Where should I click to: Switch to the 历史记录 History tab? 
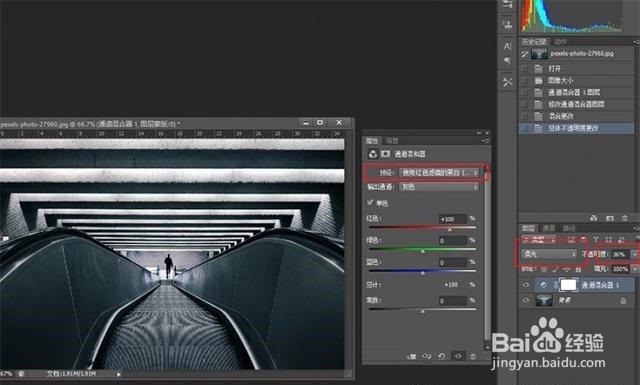pyautogui.click(x=534, y=42)
